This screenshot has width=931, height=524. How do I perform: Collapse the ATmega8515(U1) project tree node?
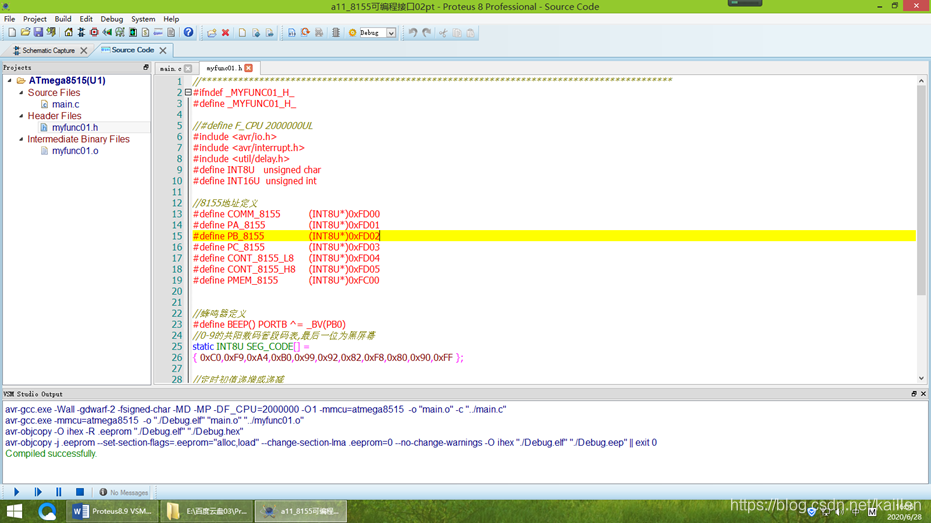coord(10,81)
